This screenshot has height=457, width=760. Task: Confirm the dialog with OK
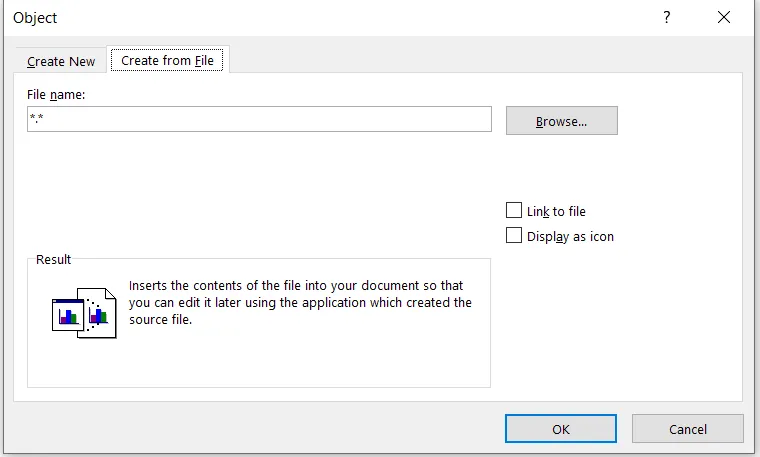[x=561, y=429]
